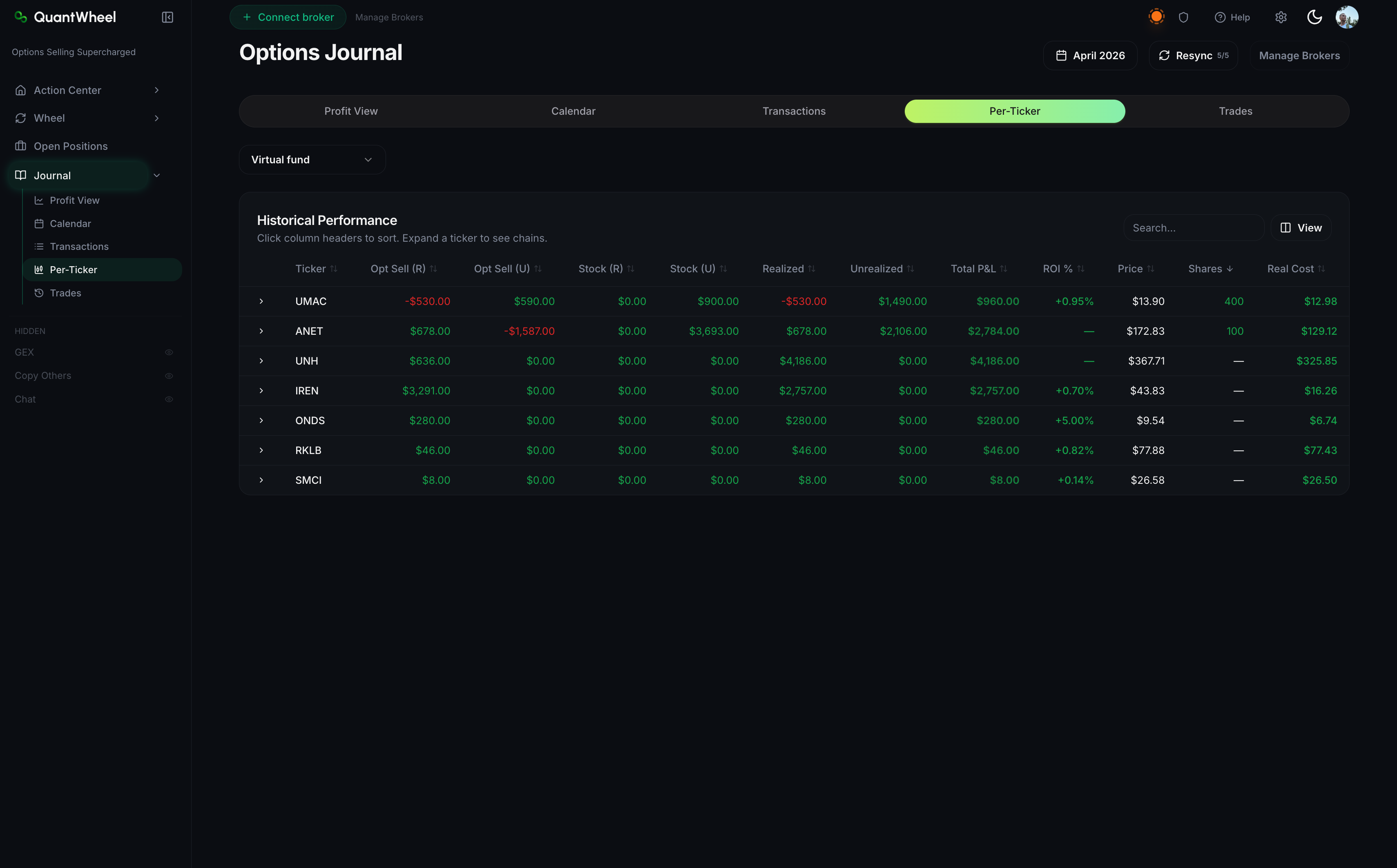Sort by Stock (R) column
The height and width of the screenshot is (868, 1397).
[x=606, y=269]
